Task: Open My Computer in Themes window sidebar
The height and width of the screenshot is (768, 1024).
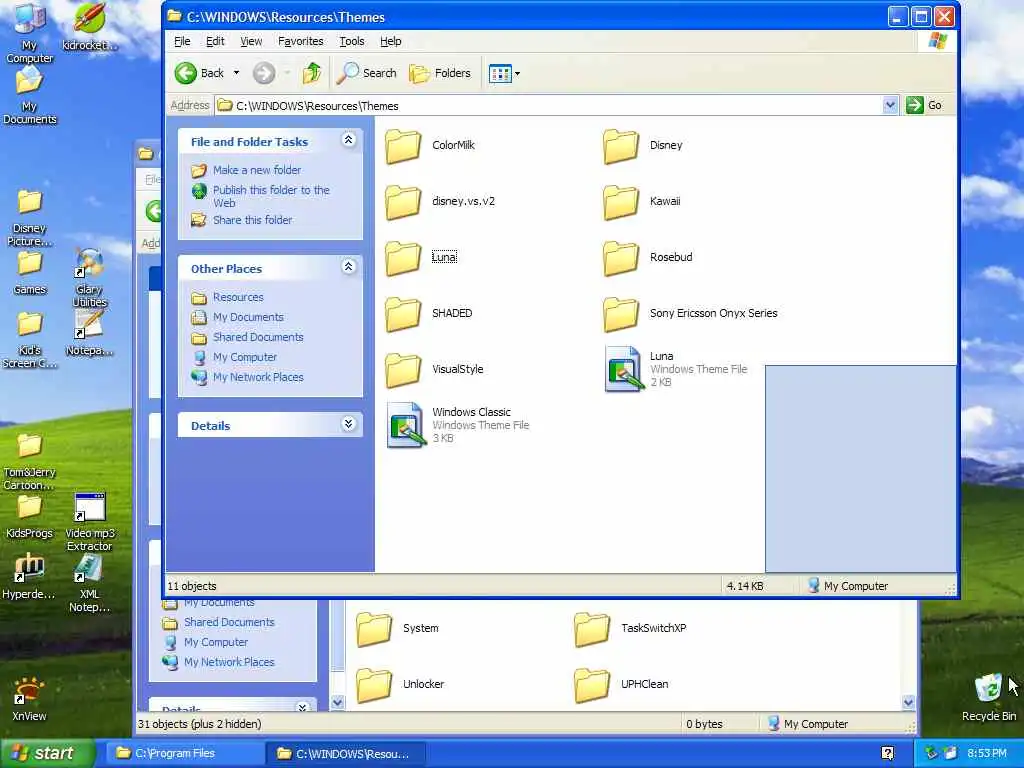Action: pos(245,357)
